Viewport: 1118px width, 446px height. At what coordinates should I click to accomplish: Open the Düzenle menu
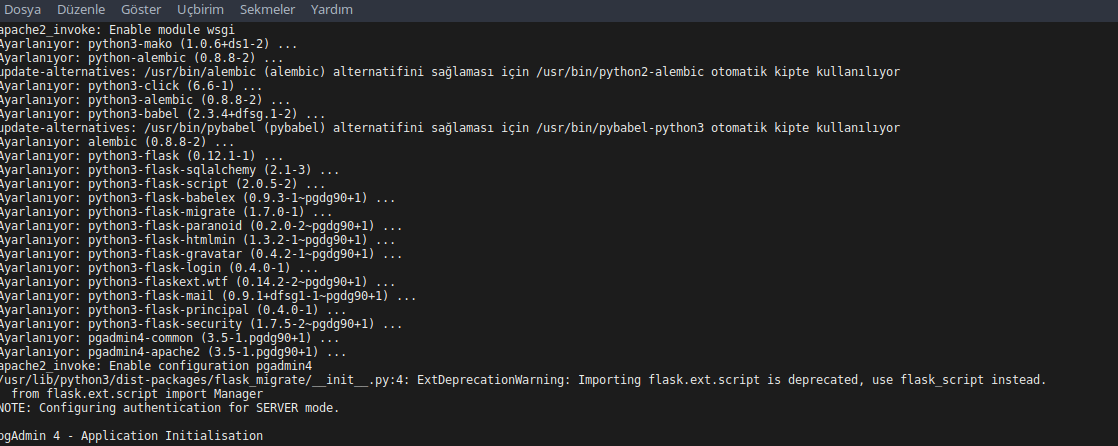(x=80, y=10)
